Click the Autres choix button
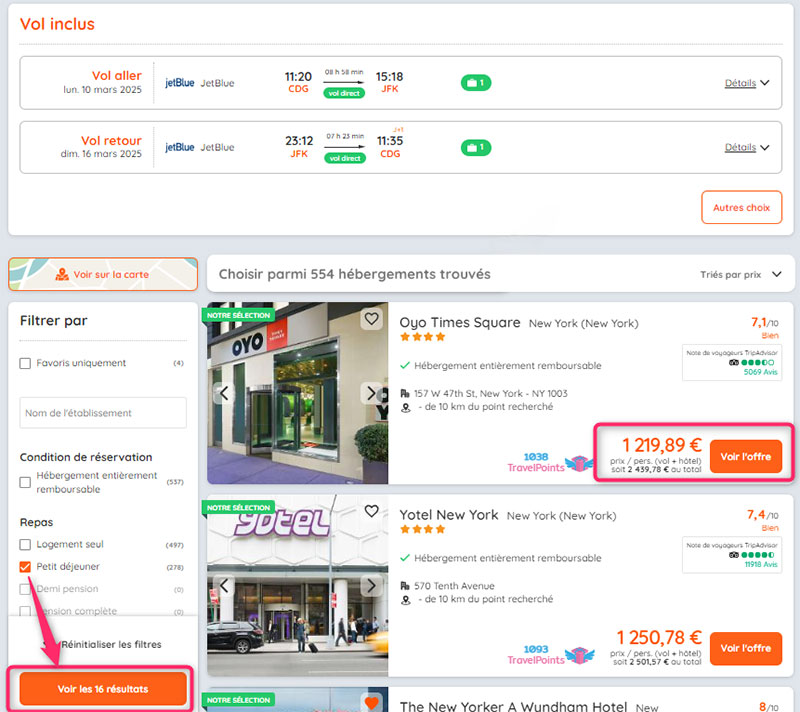The image size is (800, 712). (x=741, y=208)
